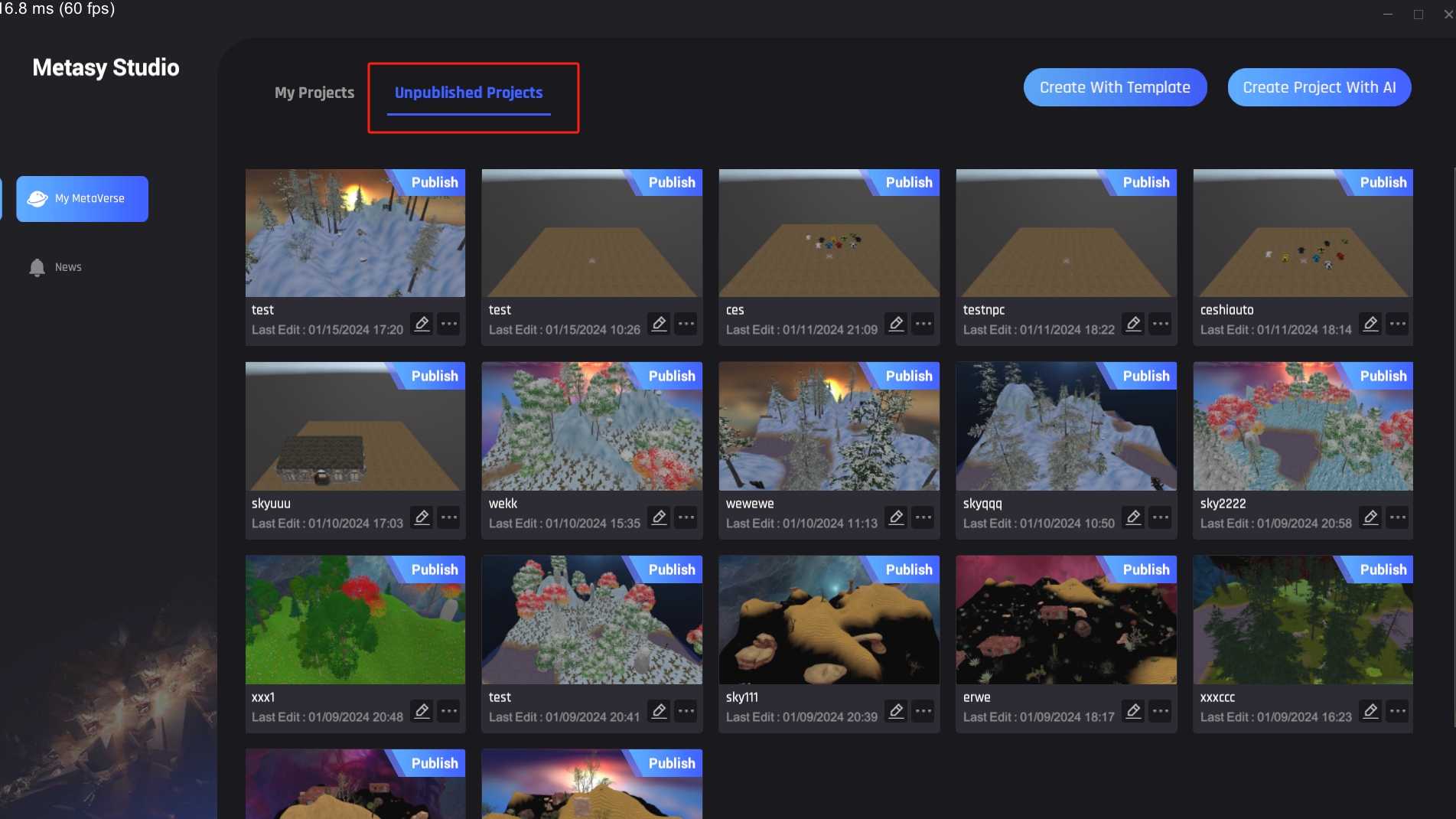
Task: Click edit pencil icon for testnpc project
Action: coord(1133,324)
